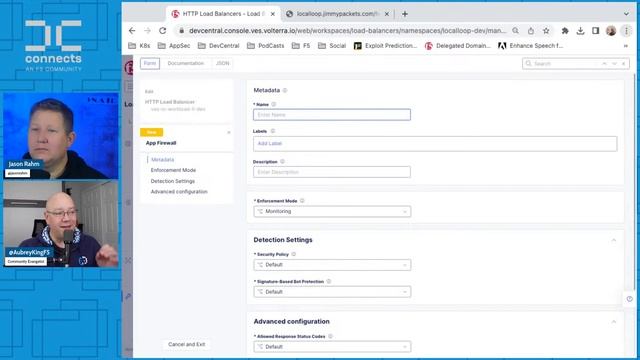Open Allowed Response Status Codes dropdown
Screen dimensions: 640x360
[332, 347]
